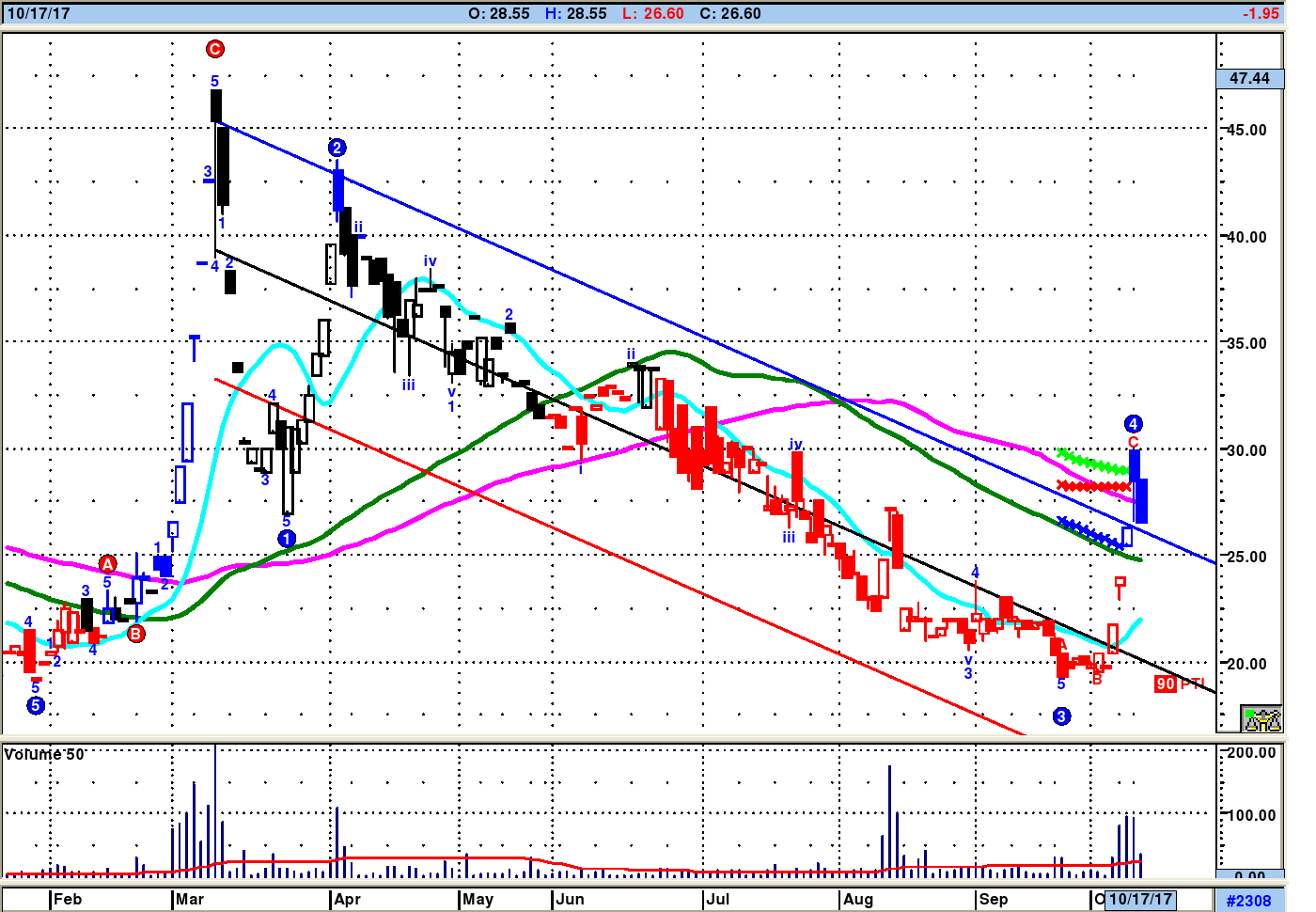The width and height of the screenshot is (1316, 912).
Task: Select the red circled C wave marker
Action: (x=215, y=49)
